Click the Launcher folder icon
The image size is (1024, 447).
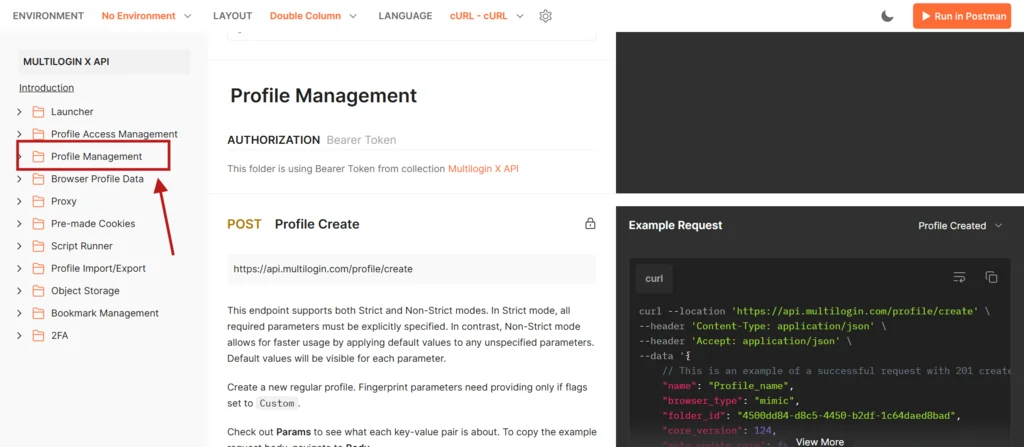38,112
